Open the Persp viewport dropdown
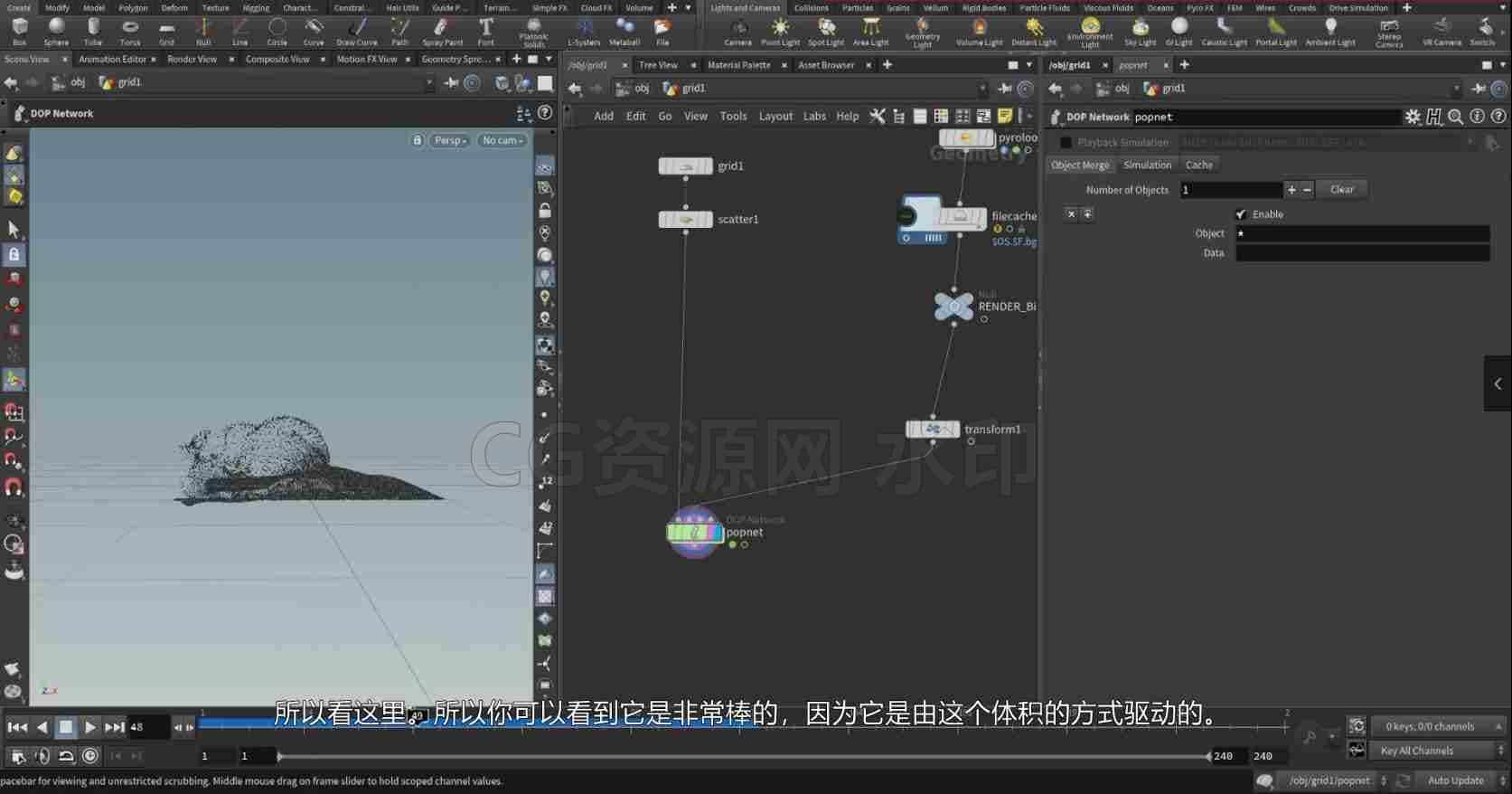 coord(449,140)
